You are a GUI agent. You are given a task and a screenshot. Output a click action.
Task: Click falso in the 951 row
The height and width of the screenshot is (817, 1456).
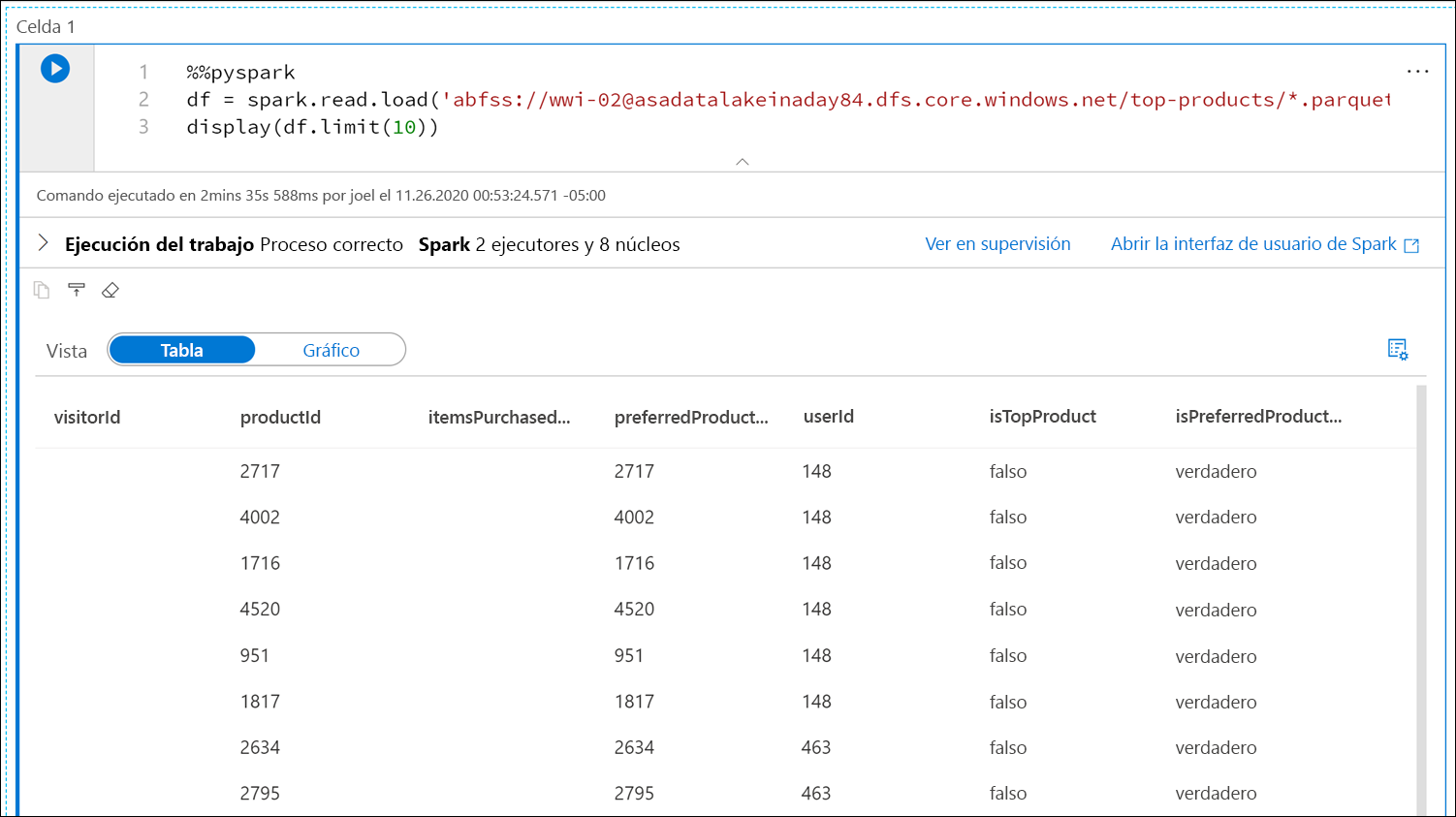tap(1008, 655)
